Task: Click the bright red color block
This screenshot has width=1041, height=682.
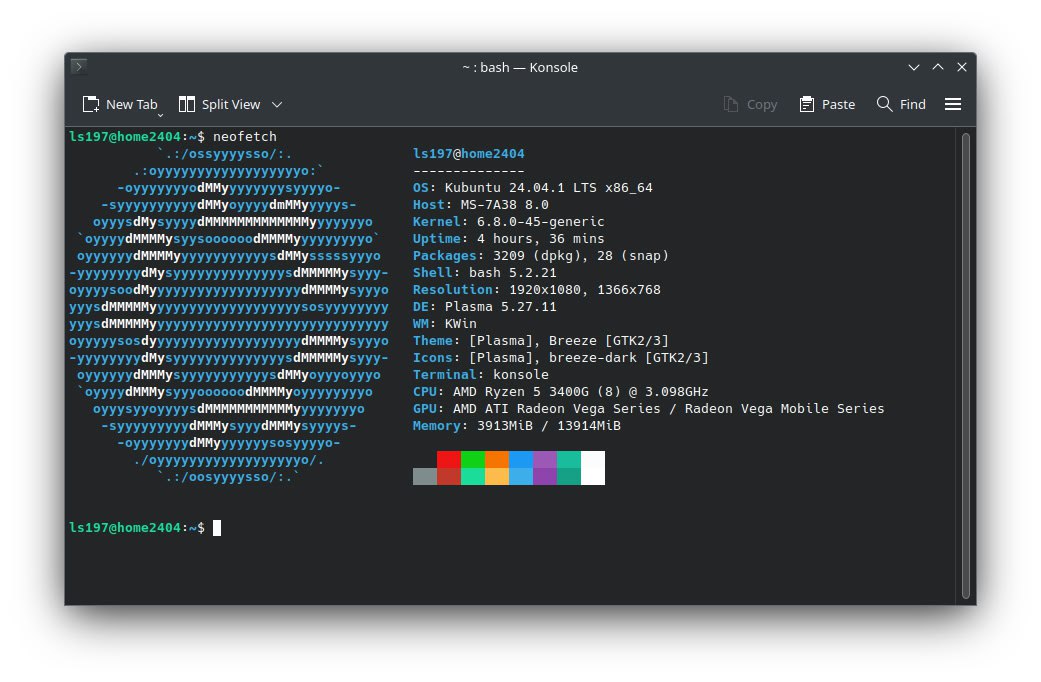Action: pyautogui.click(x=449, y=459)
